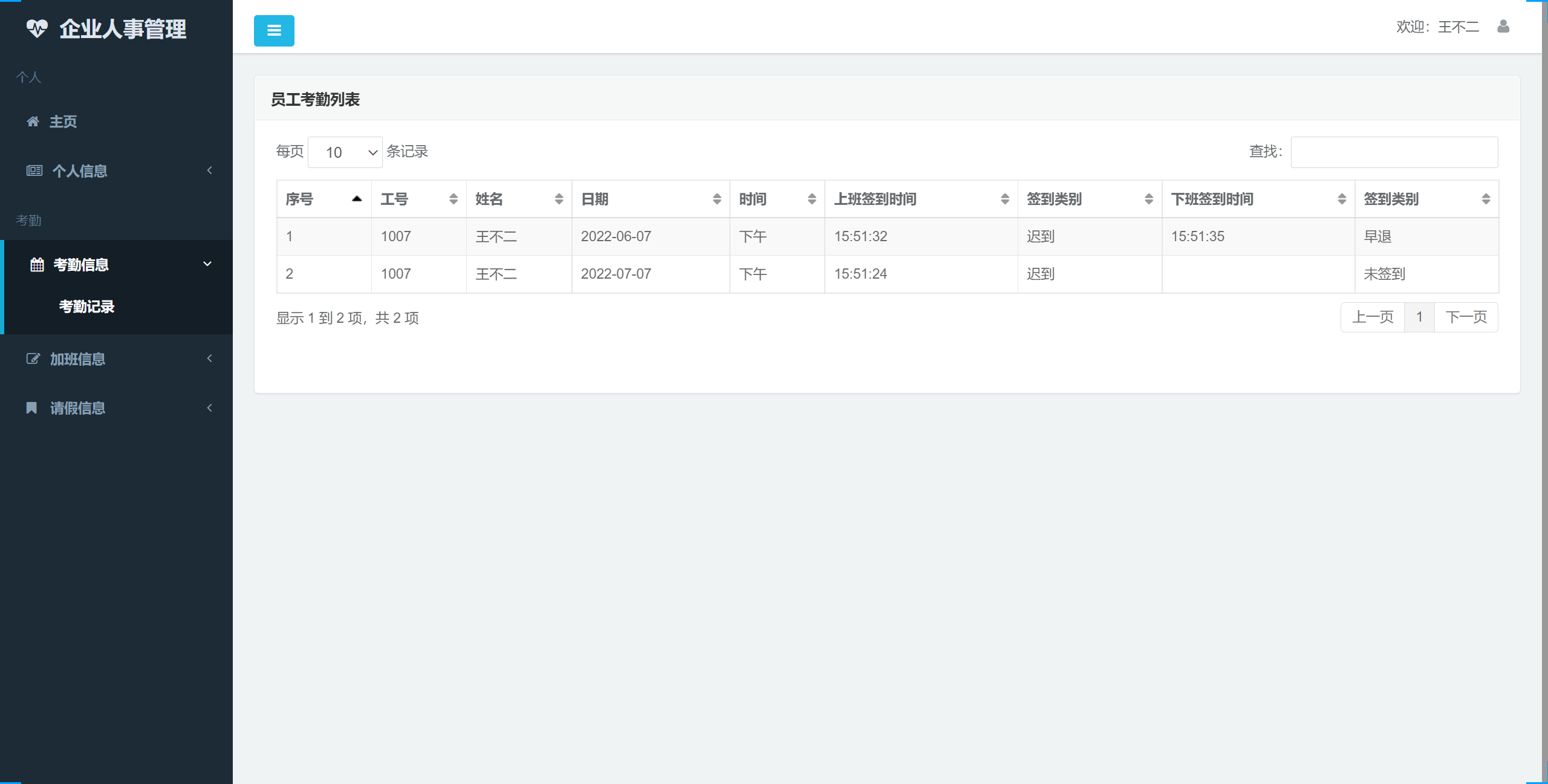Screen dimensions: 1548x784
Task: Click time cell 15:51:24
Action: tap(860, 274)
